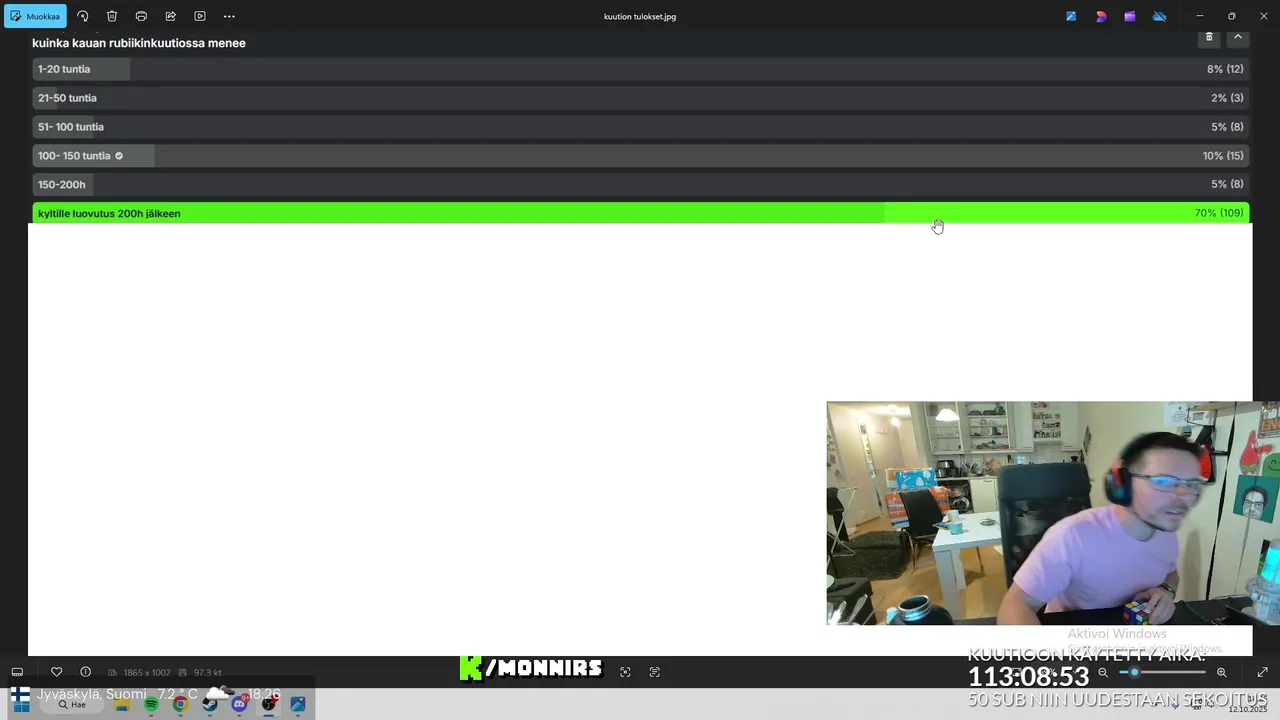Rotate the image with the rotate icon
The width and height of the screenshot is (1280, 720).
point(83,16)
